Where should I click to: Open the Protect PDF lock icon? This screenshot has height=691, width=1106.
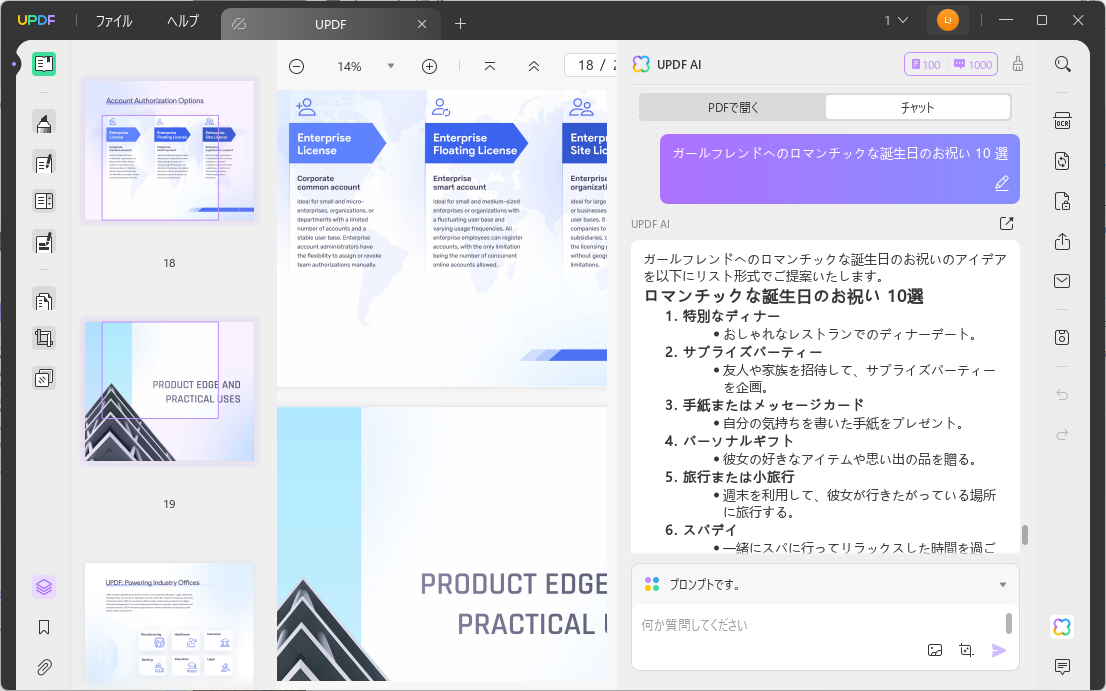[x=1062, y=201]
